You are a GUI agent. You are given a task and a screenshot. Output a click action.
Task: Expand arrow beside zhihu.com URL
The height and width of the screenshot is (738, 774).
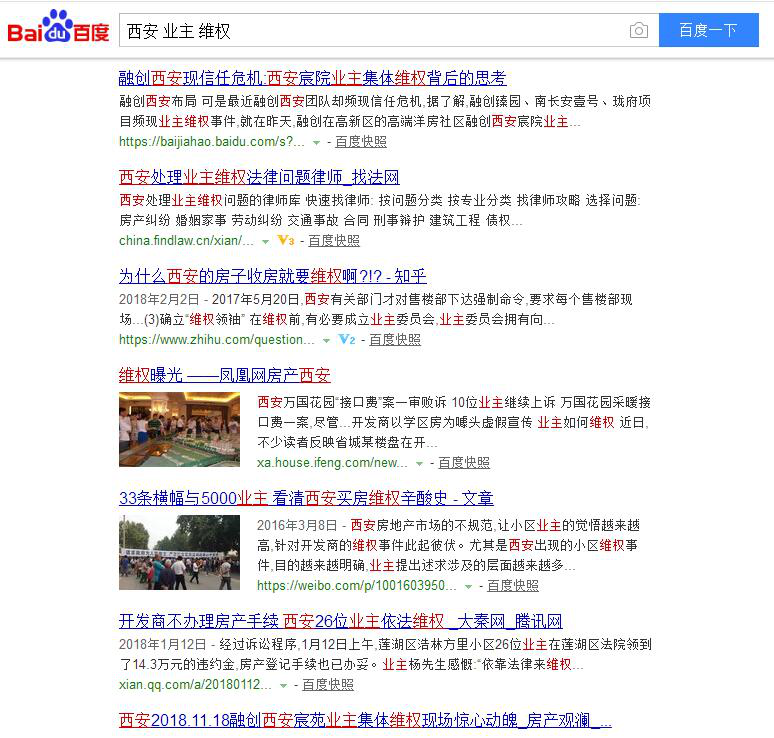coord(327,341)
